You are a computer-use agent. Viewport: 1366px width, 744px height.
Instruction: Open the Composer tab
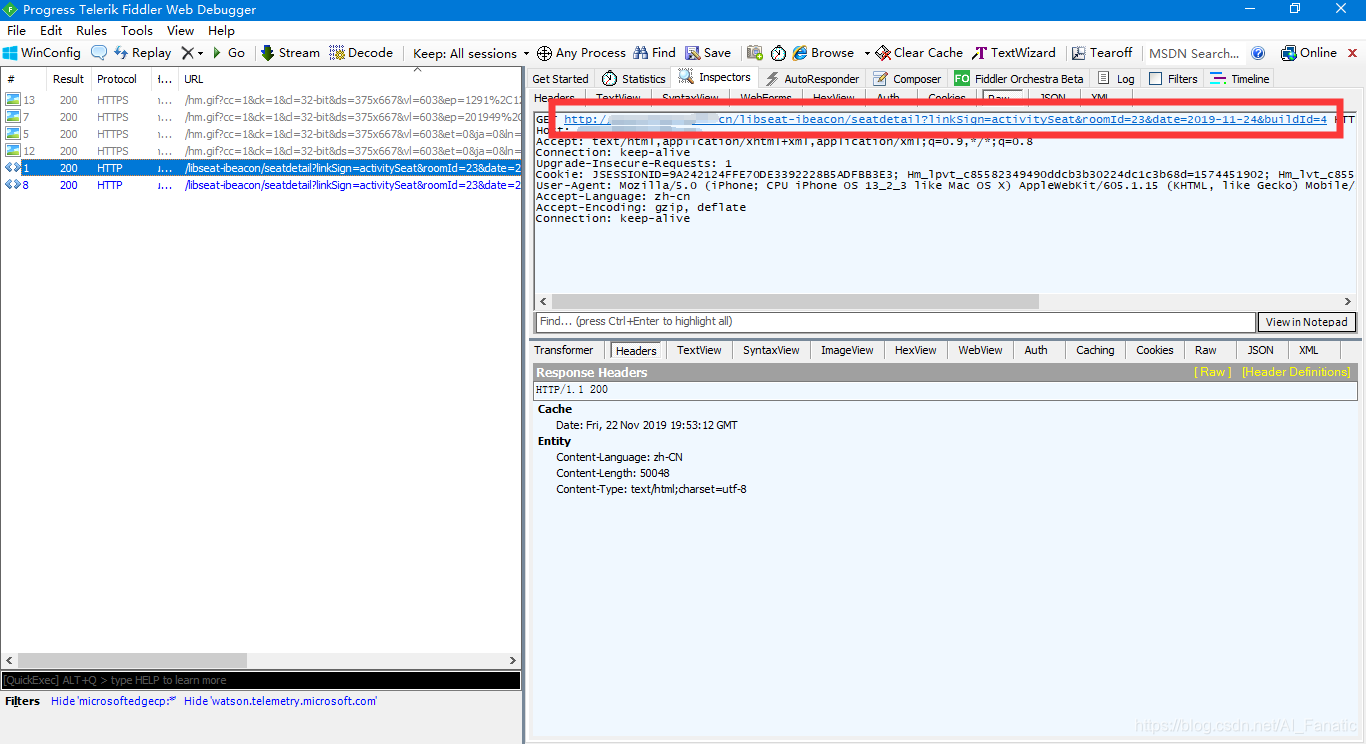tap(907, 78)
